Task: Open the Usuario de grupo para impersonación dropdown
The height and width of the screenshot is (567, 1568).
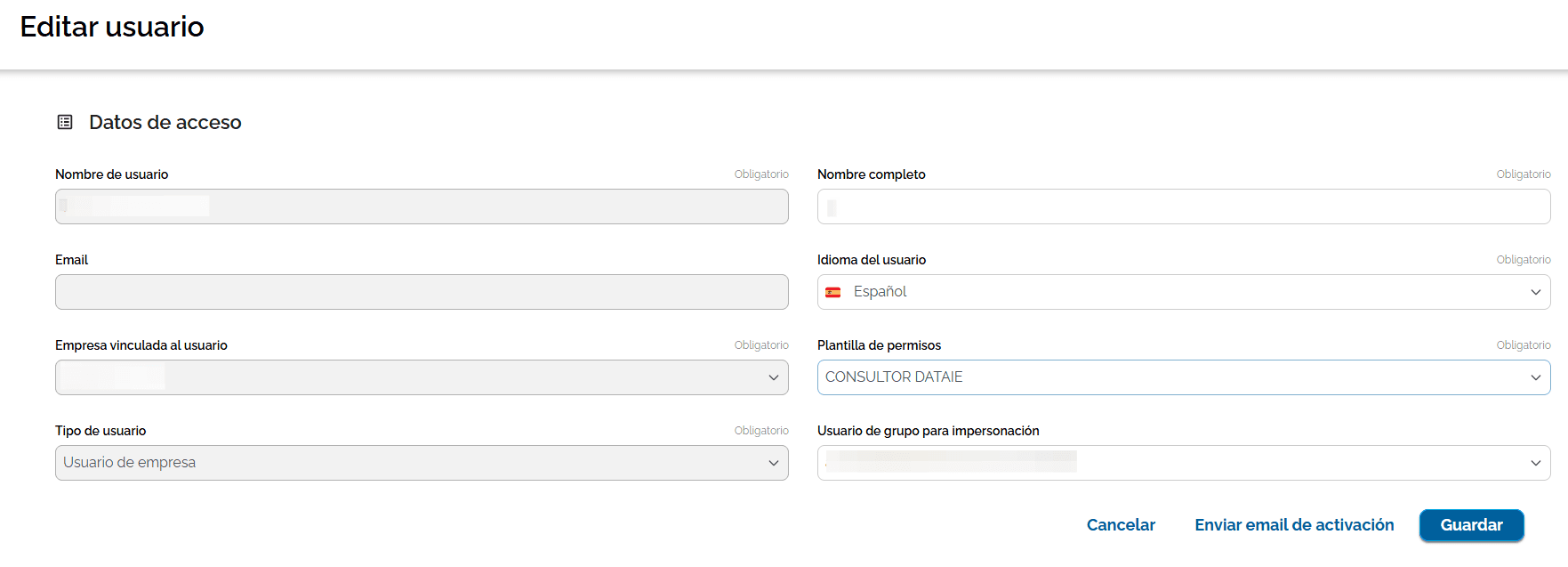Action: click(x=1184, y=463)
